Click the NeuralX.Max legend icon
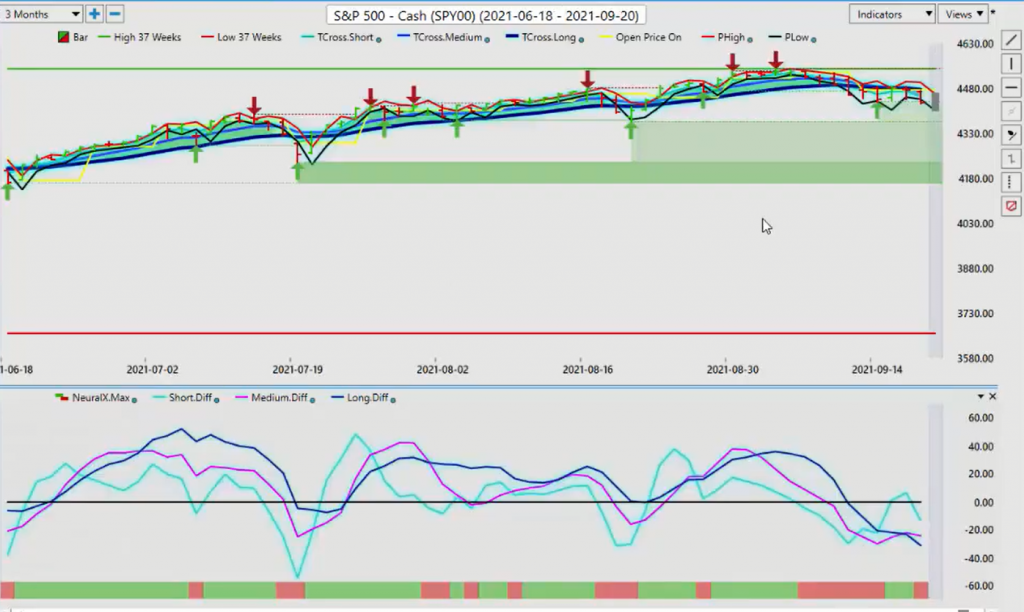This screenshot has height=612, width=1024. pyautogui.click(x=62, y=397)
